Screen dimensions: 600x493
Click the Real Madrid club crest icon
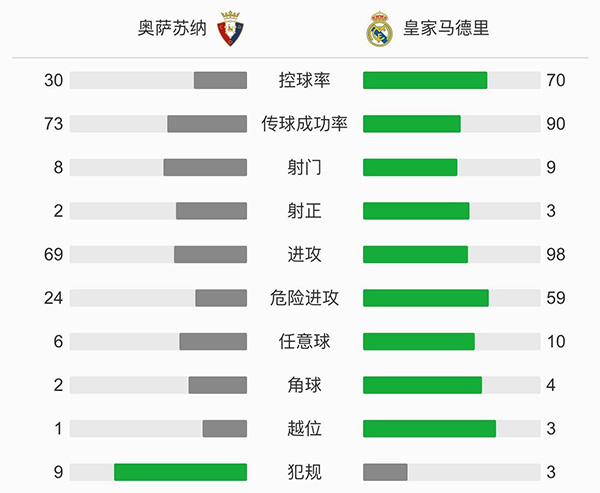coord(377,29)
